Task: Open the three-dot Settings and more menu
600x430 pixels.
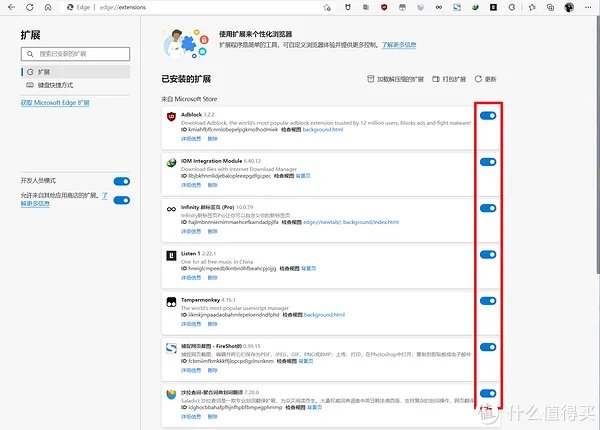Action: point(588,7)
